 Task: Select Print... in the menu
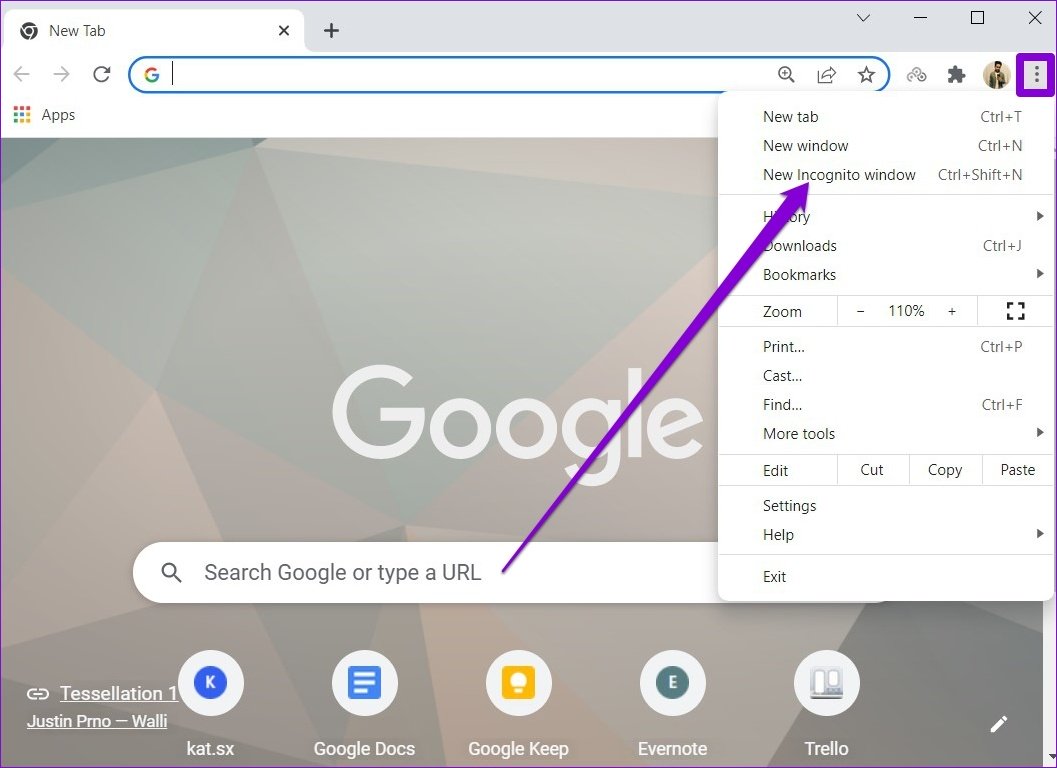click(x=886, y=347)
